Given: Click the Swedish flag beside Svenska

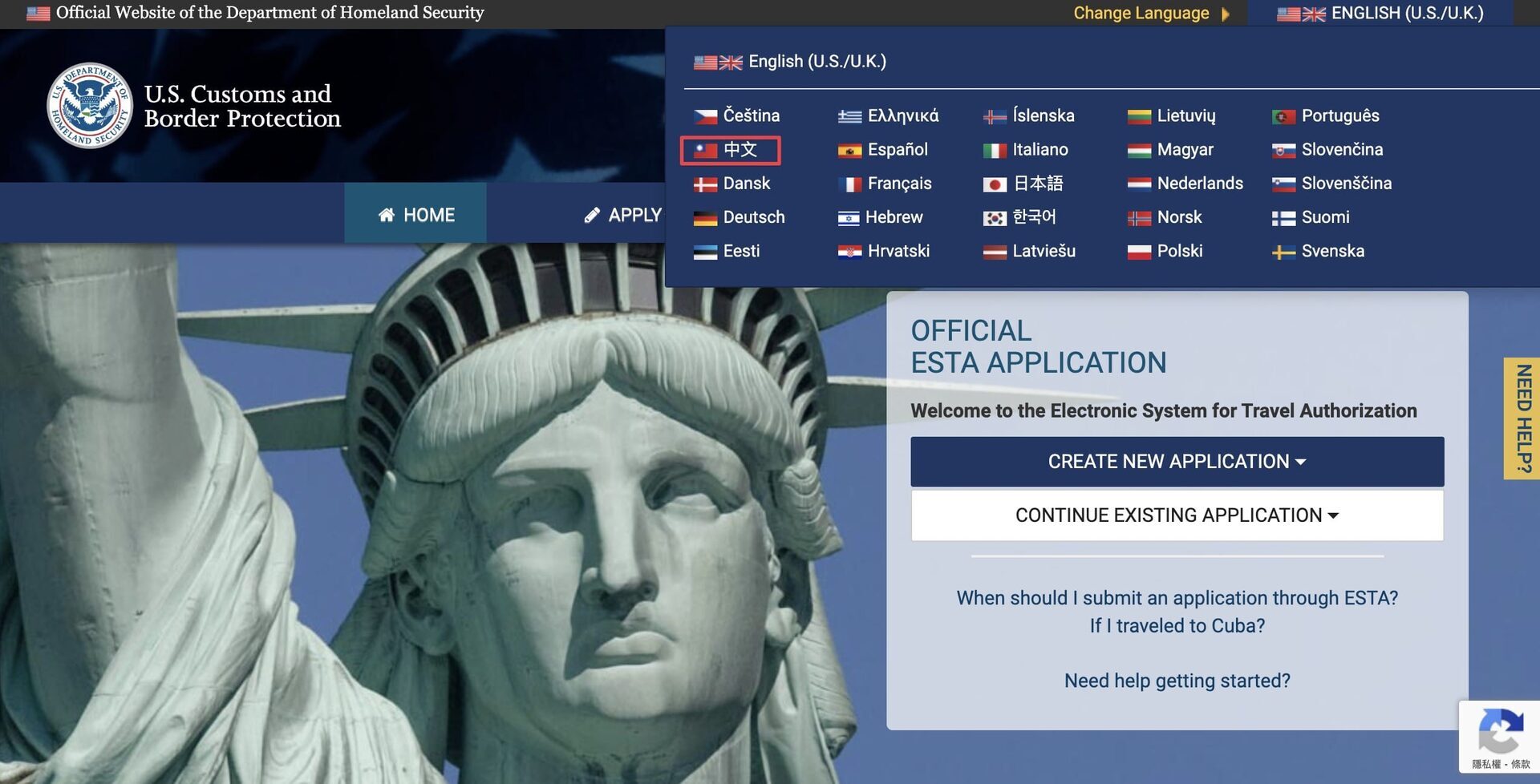Looking at the screenshot, I should (1283, 252).
